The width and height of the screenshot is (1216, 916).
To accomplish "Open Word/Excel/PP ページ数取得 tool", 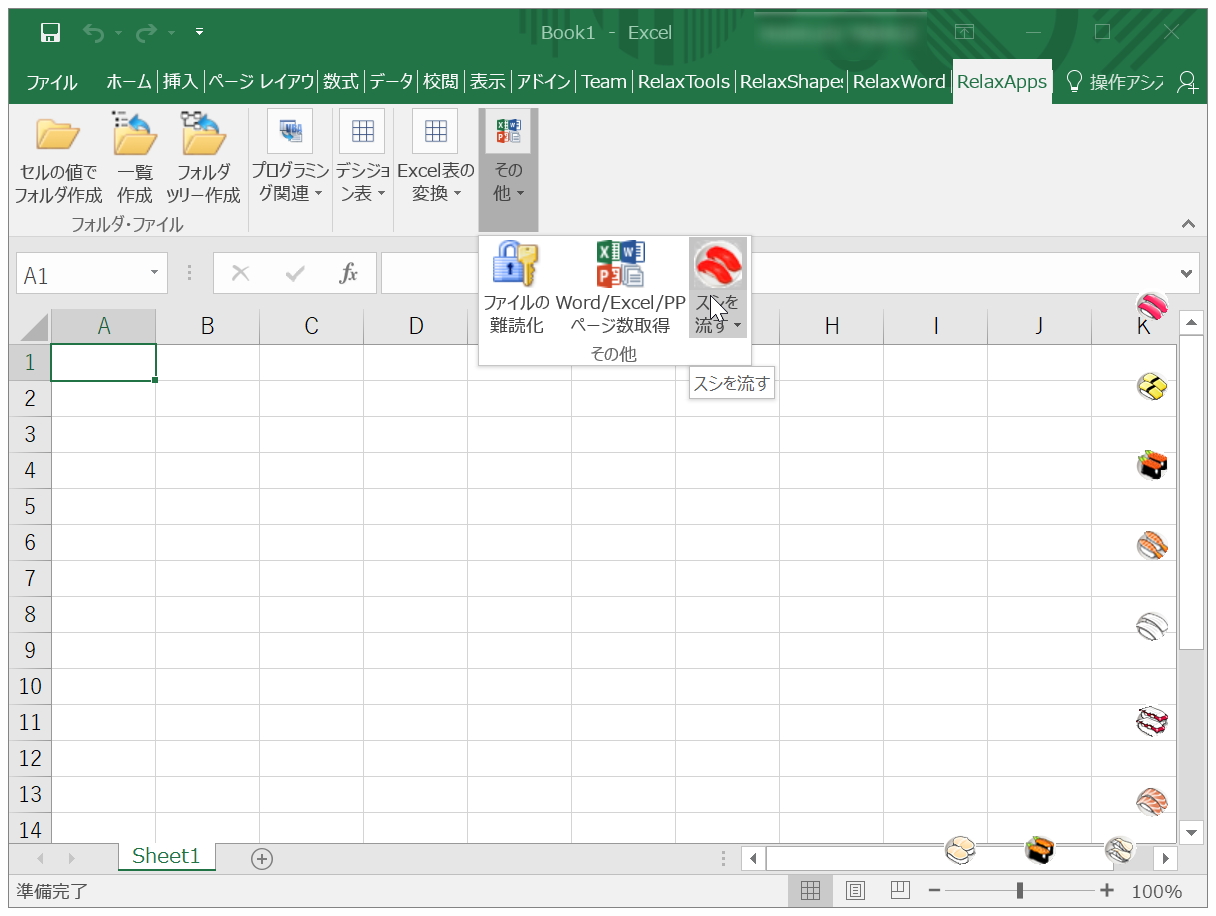I will (621, 264).
